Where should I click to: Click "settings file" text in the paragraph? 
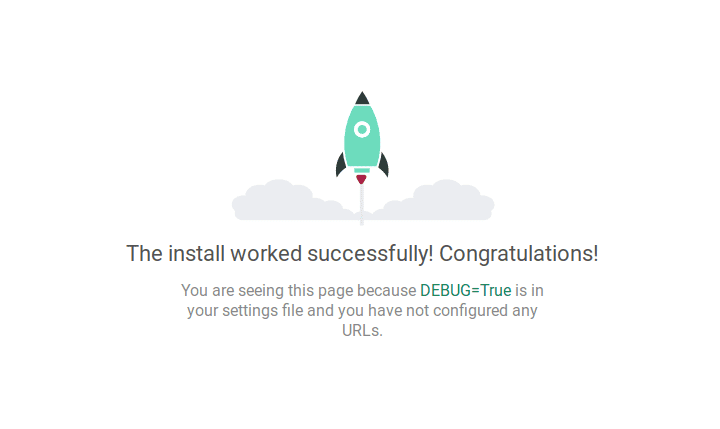tap(263, 310)
